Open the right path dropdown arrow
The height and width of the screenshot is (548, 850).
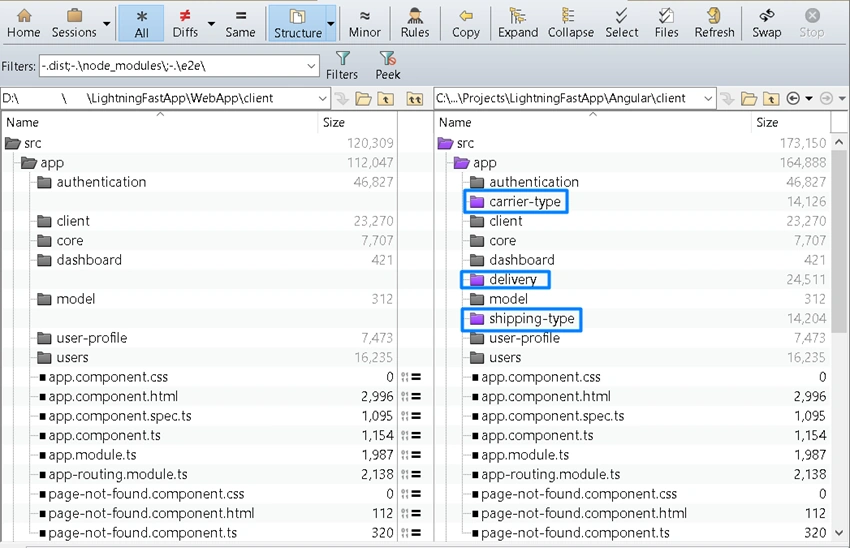pyautogui.click(x=708, y=98)
